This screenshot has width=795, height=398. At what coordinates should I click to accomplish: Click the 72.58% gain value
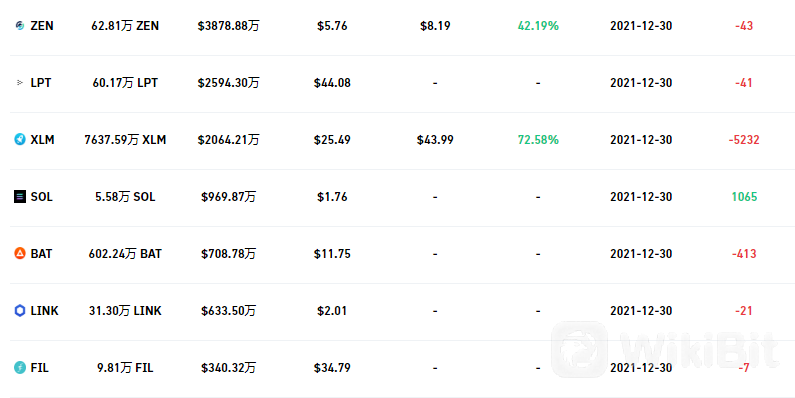538,139
